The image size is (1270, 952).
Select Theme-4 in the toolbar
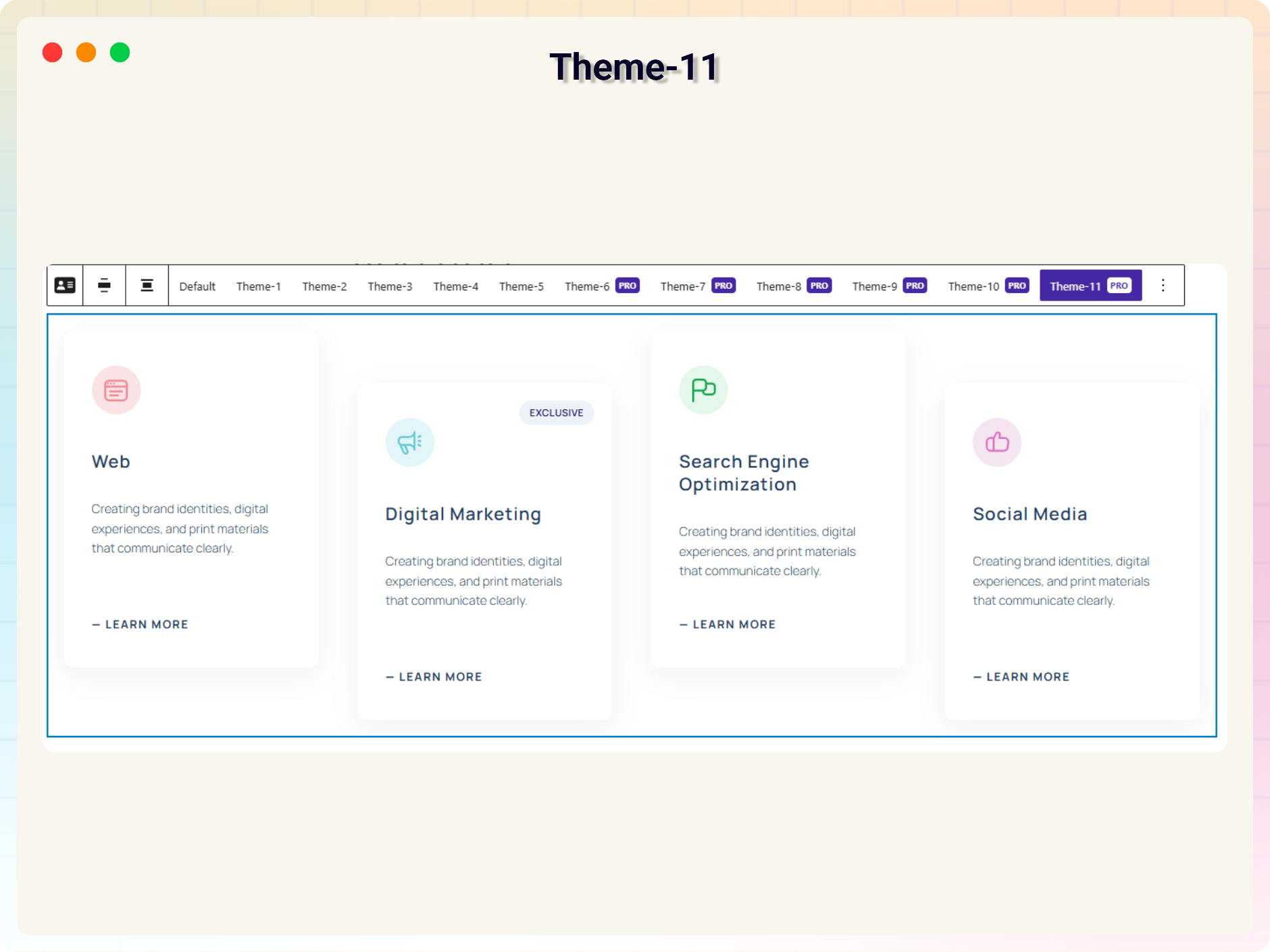pyautogui.click(x=456, y=286)
